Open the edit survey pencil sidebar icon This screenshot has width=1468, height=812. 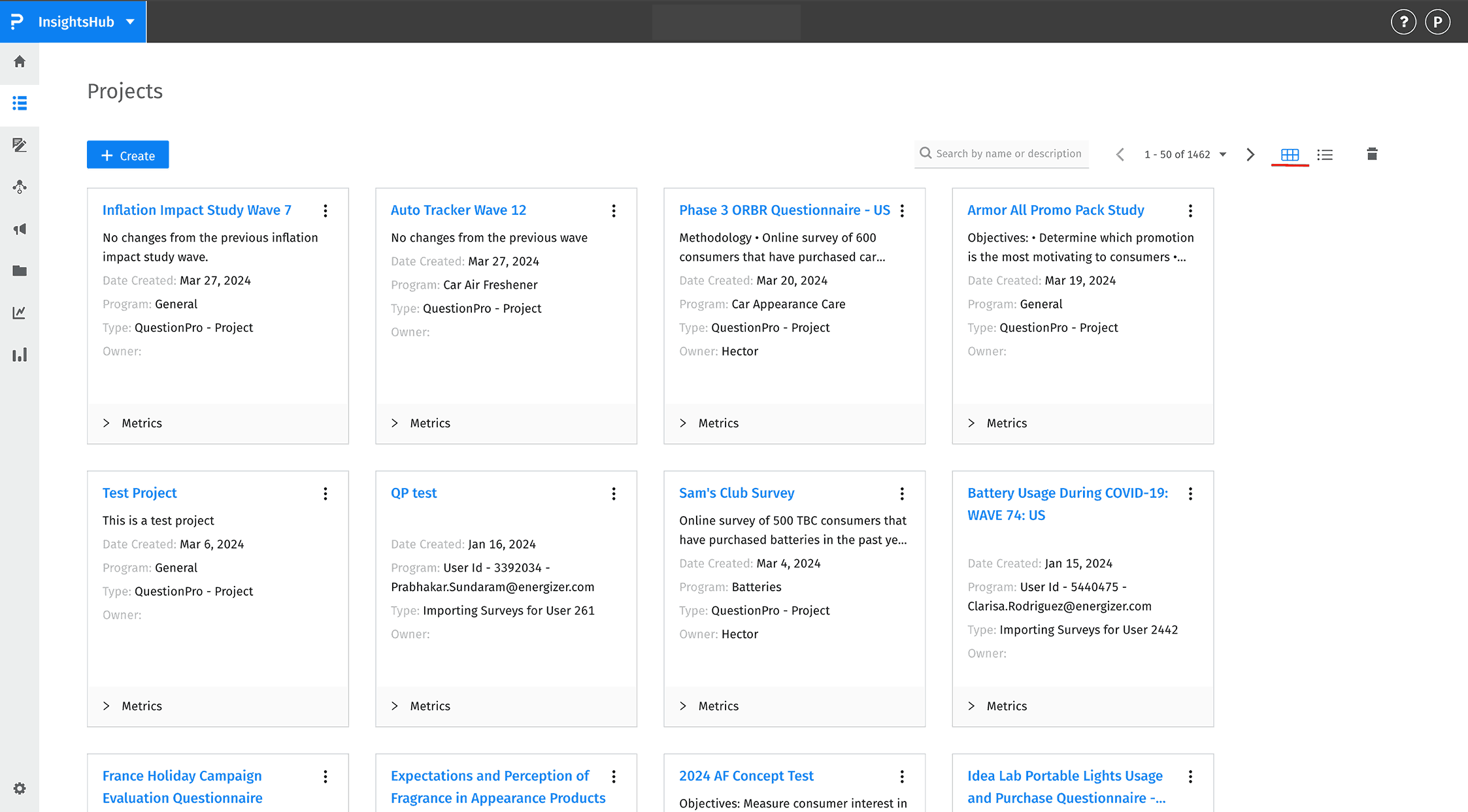tap(20, 145)
